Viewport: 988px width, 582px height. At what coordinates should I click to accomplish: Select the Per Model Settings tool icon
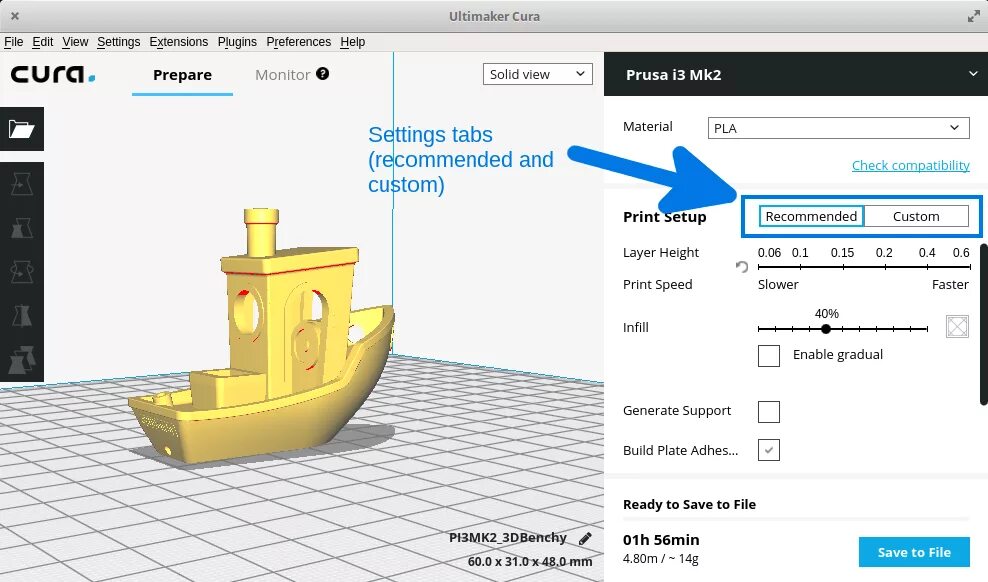[x=21, y=360]
